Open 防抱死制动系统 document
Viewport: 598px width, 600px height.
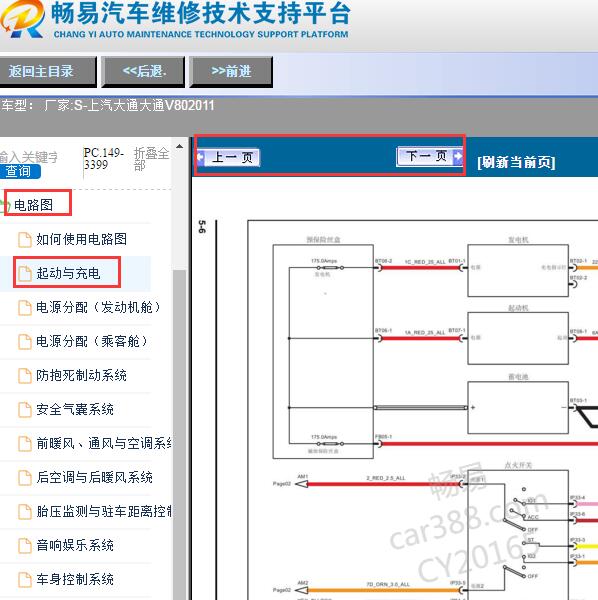tap(81, 375)
